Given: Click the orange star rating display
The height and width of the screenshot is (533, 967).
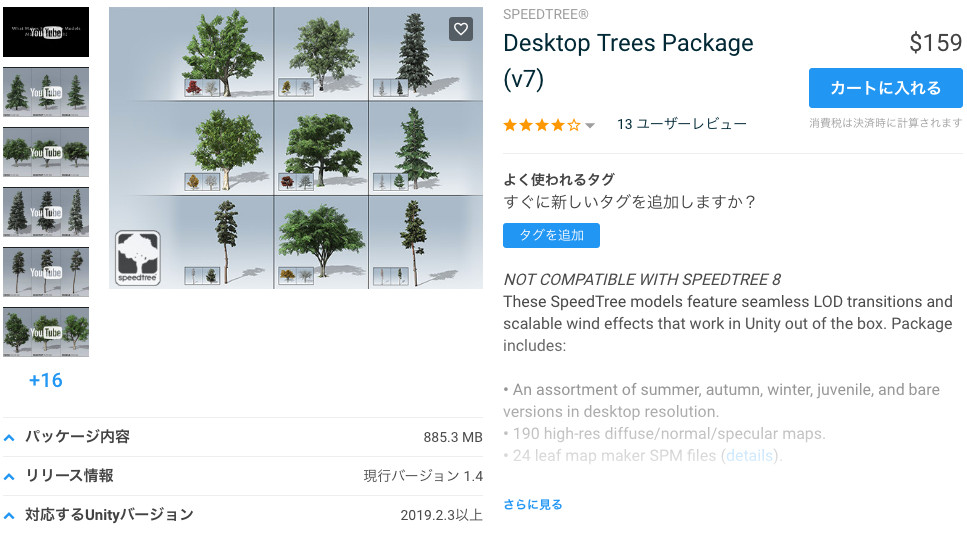Looking at the screenshot, I should (542, 126).
